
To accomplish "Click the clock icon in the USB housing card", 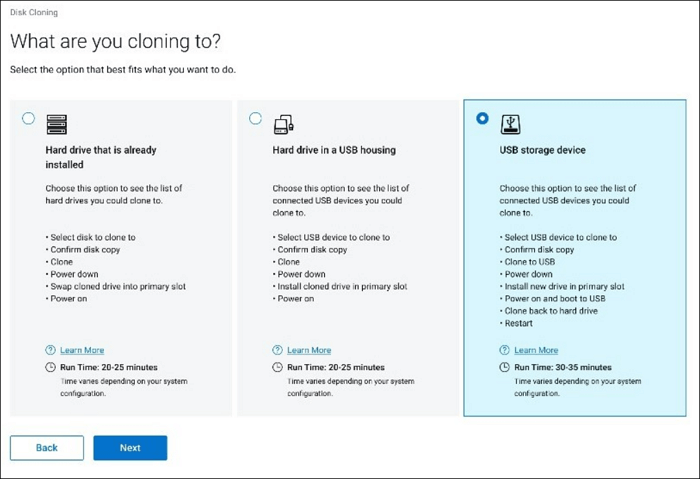I will [278, 367].
